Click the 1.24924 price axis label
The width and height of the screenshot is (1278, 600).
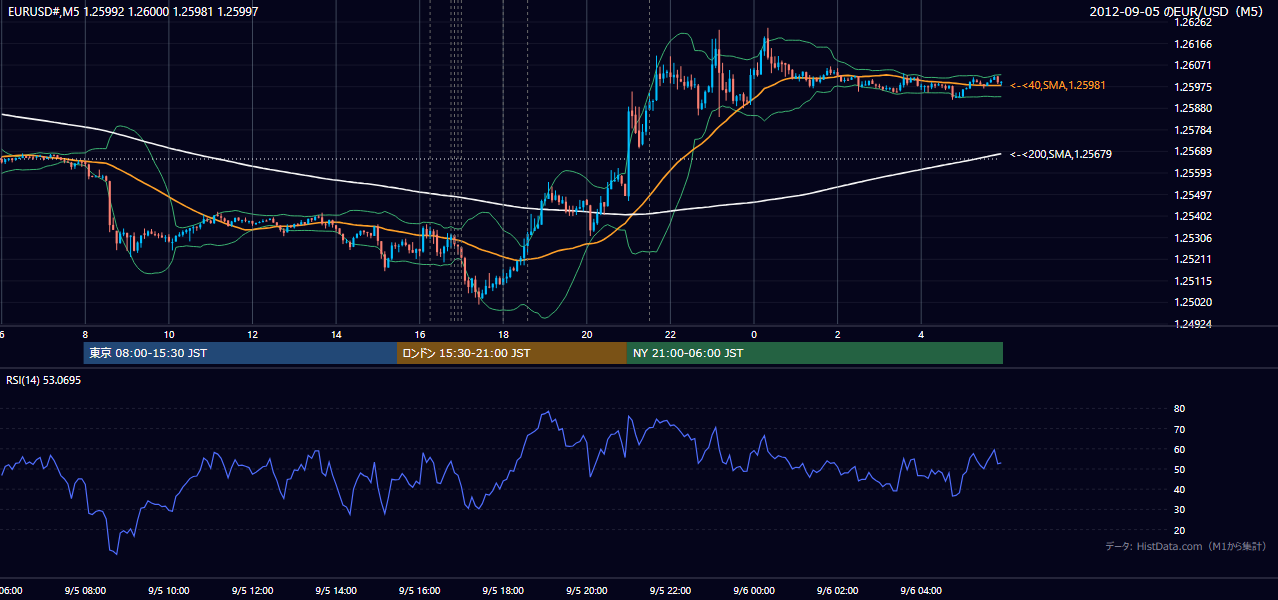click(x=1193, y=324)
